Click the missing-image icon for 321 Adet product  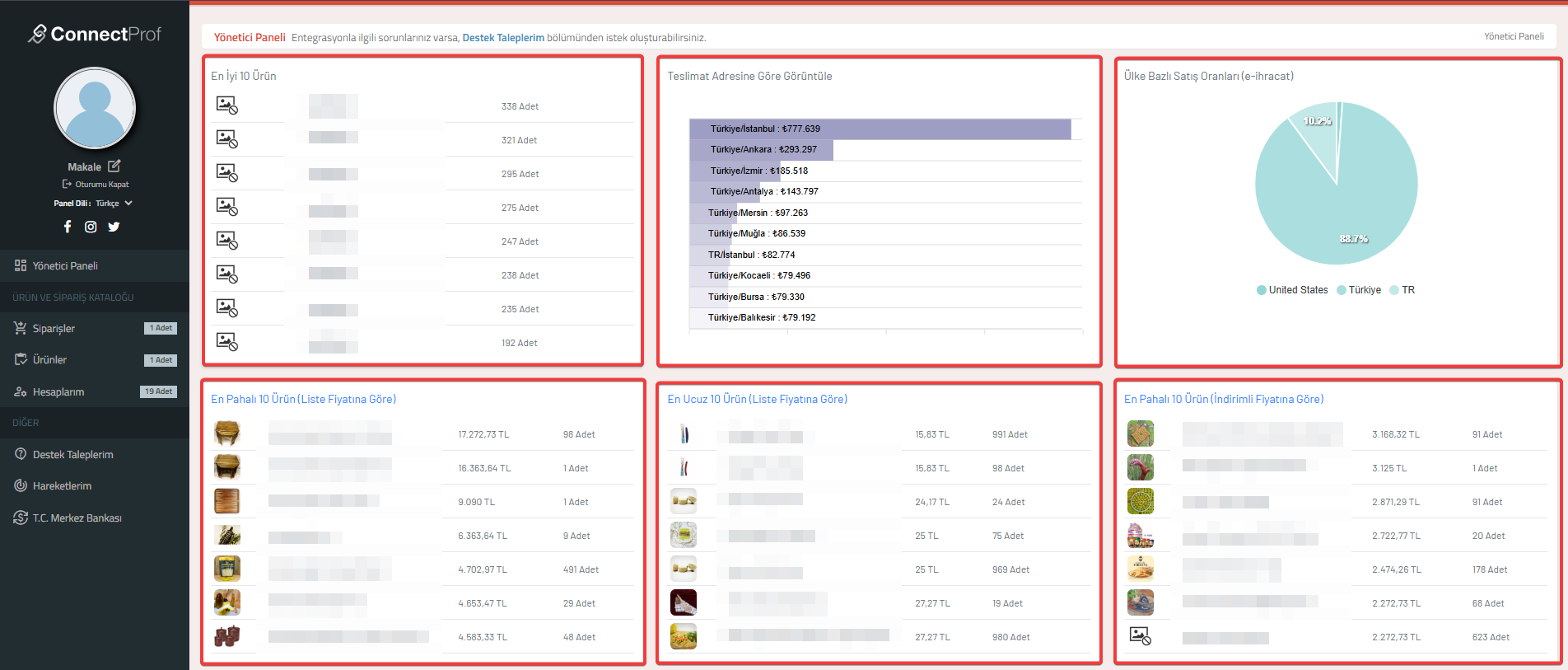click(227, 138)
